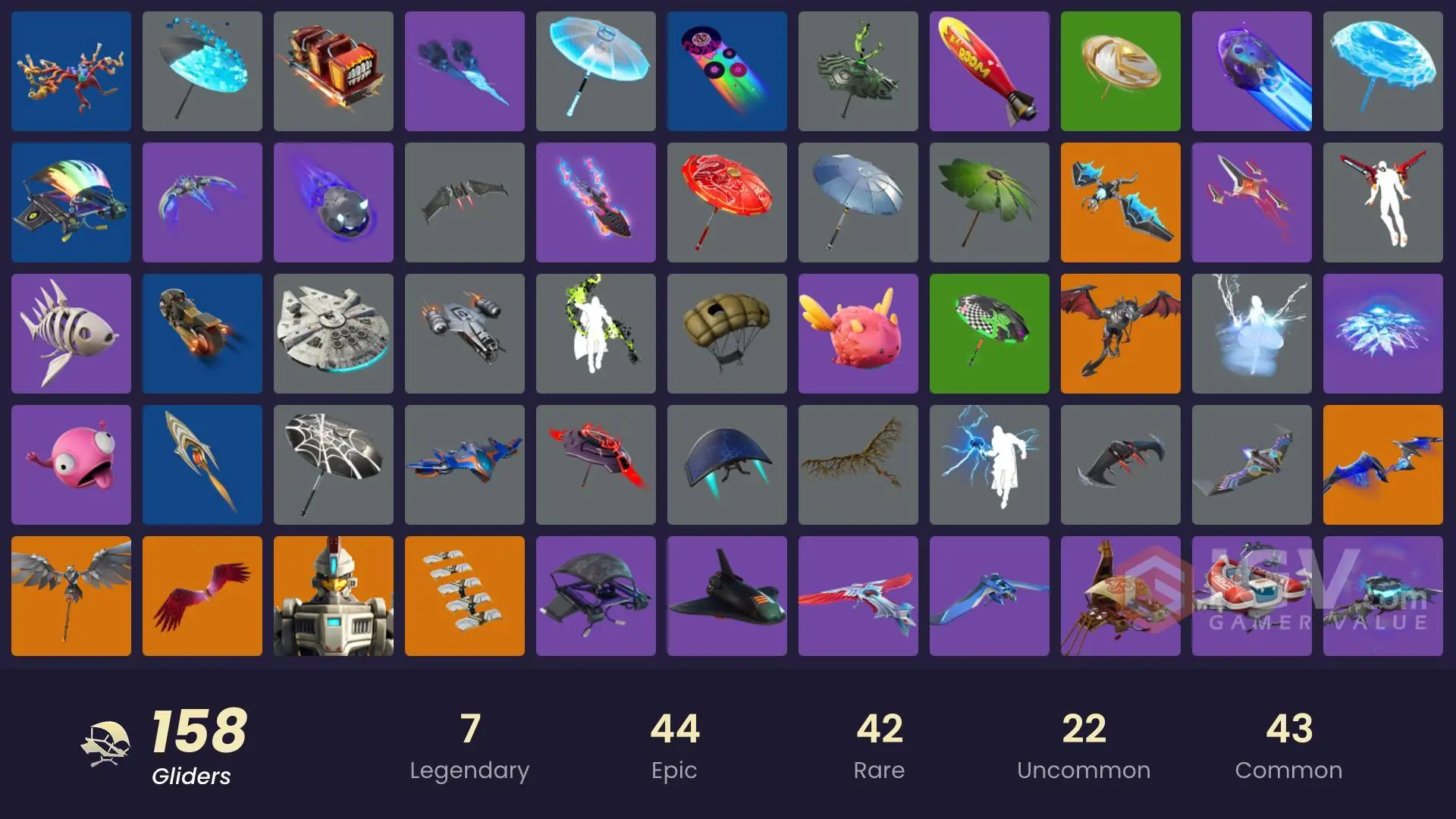
Task: Choose the space shuttle glider
Action: pos(727,596)
